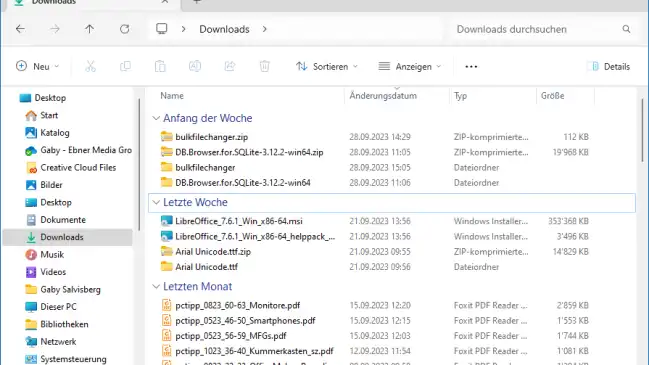Select pctipp_1023_36-40_Kummerkasten_sz.pdf
The width and height of the screenshot is (649, 365).
pyautogui.click(x=254, y=351)
